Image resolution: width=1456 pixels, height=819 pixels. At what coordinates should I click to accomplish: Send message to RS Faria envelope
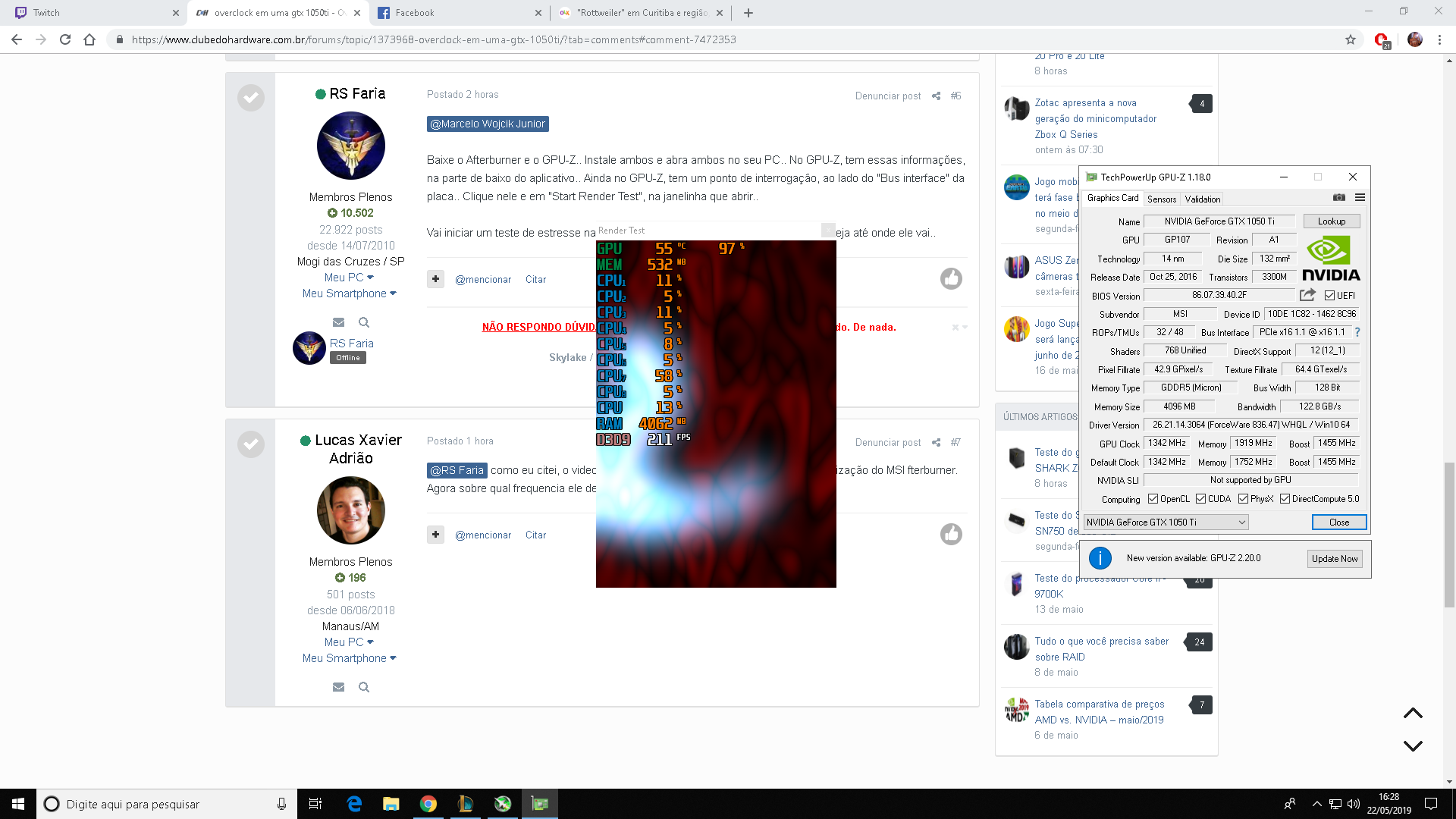[x=338, y=322]
